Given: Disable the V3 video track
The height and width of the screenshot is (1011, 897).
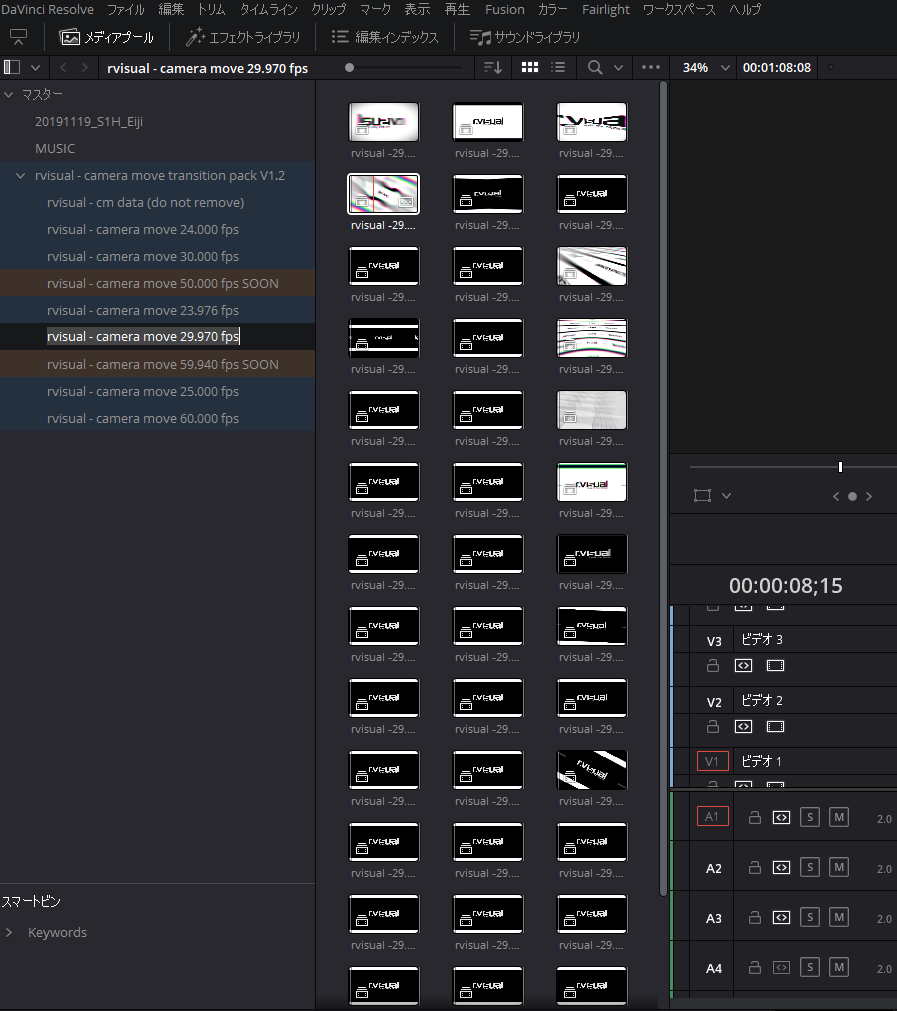Looking at the screenshot, I should click(775, 665).
